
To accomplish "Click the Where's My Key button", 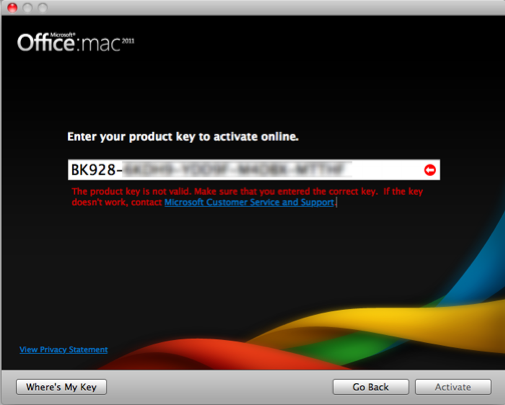I will click(61, 387).
